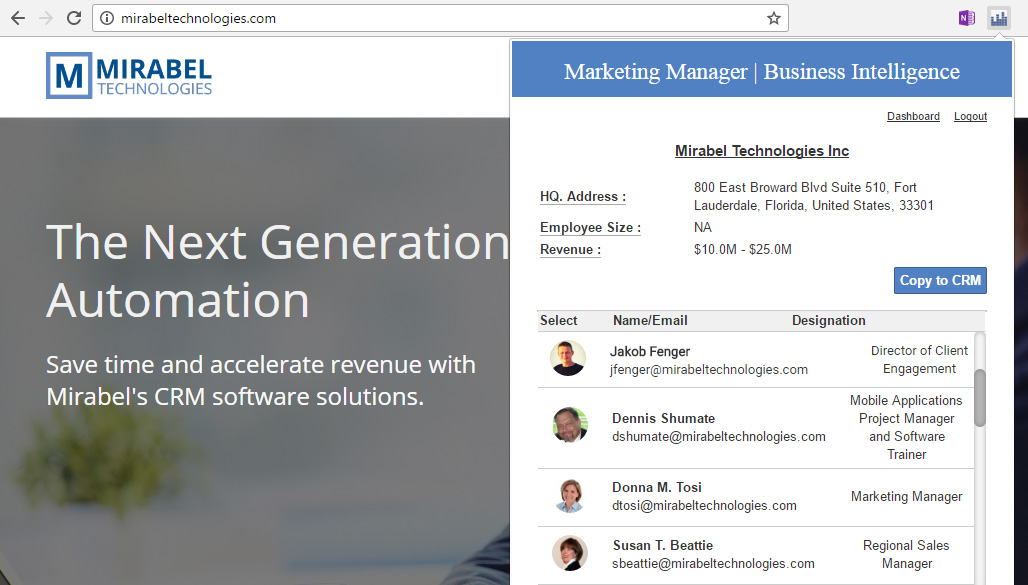Open the Marketing Manager extension icon
1028x585 pixels.
pyautogui.click(x=999, y=18)
